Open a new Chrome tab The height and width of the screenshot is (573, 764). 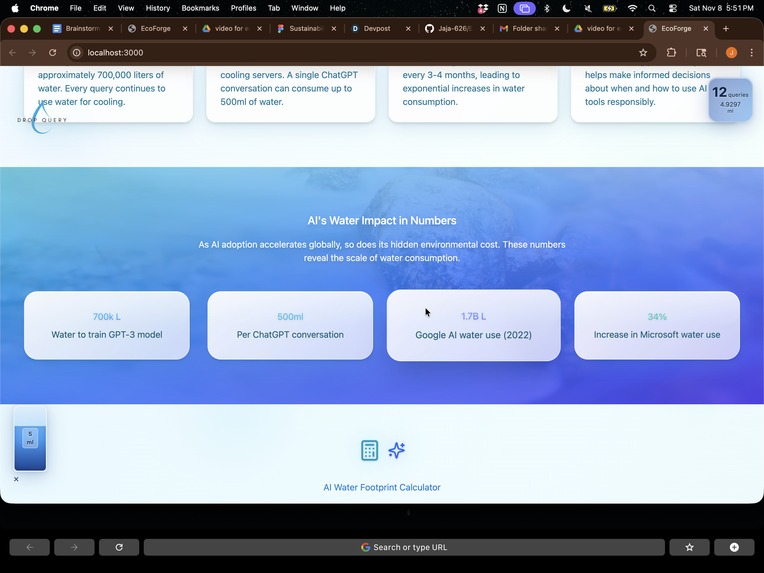726,29
